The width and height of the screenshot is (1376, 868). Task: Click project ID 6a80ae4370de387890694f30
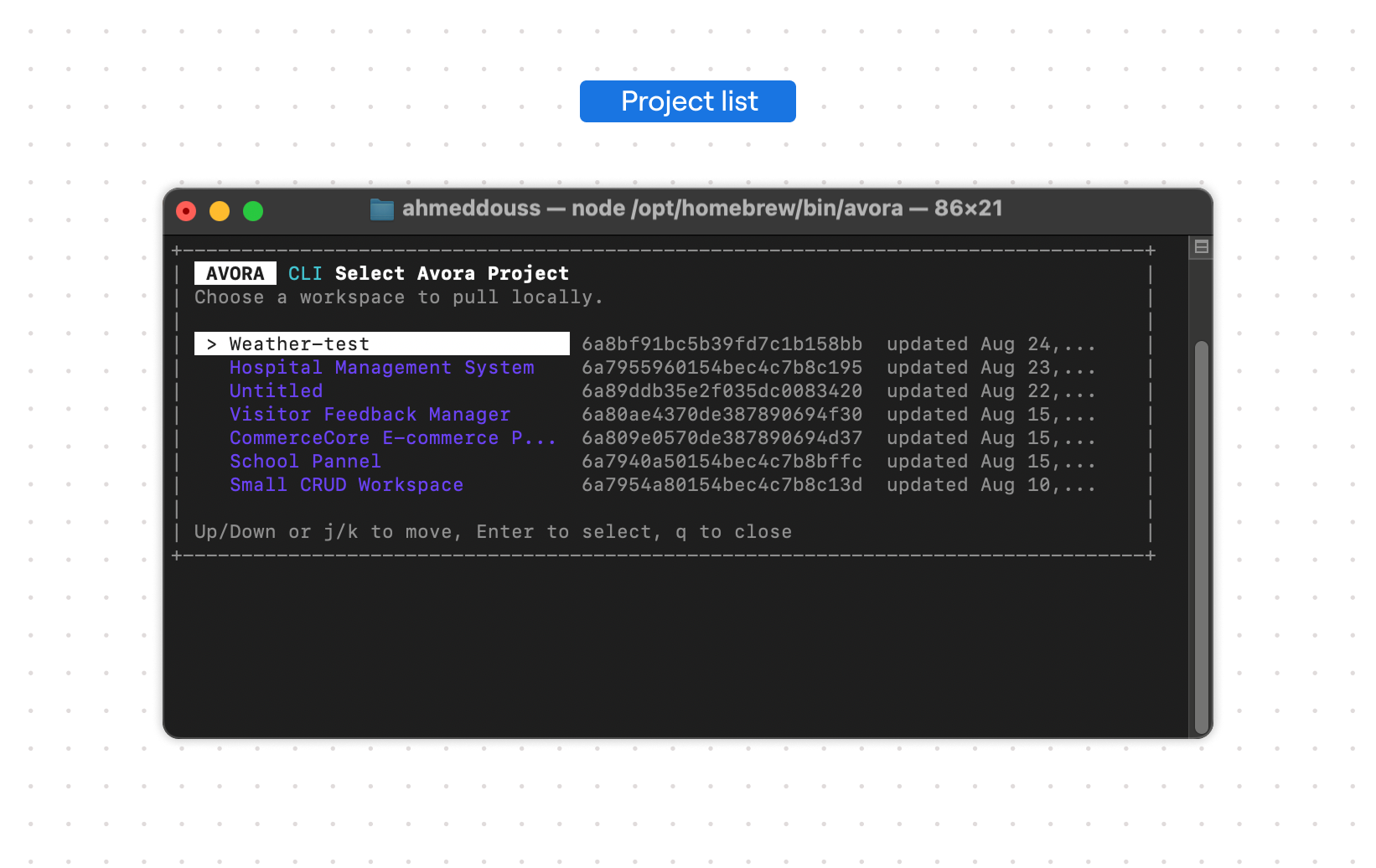[x=722, y=415]
